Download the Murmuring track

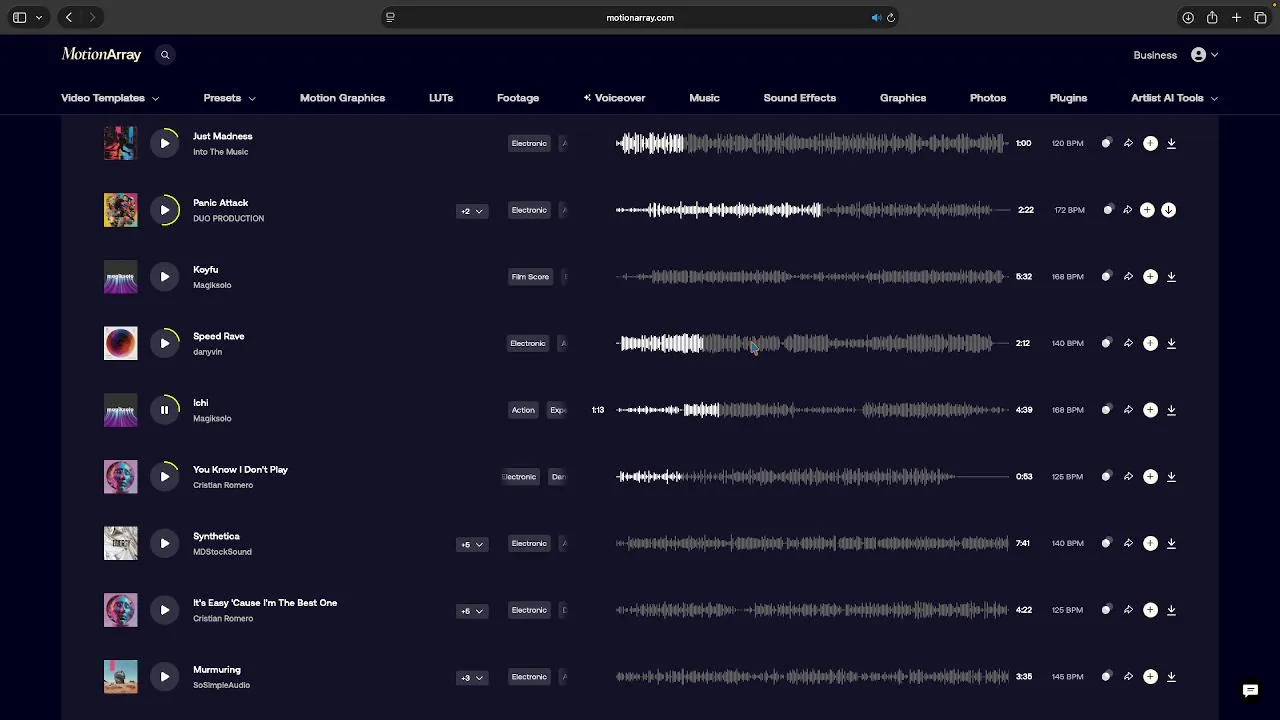(x=1171, y=676)
